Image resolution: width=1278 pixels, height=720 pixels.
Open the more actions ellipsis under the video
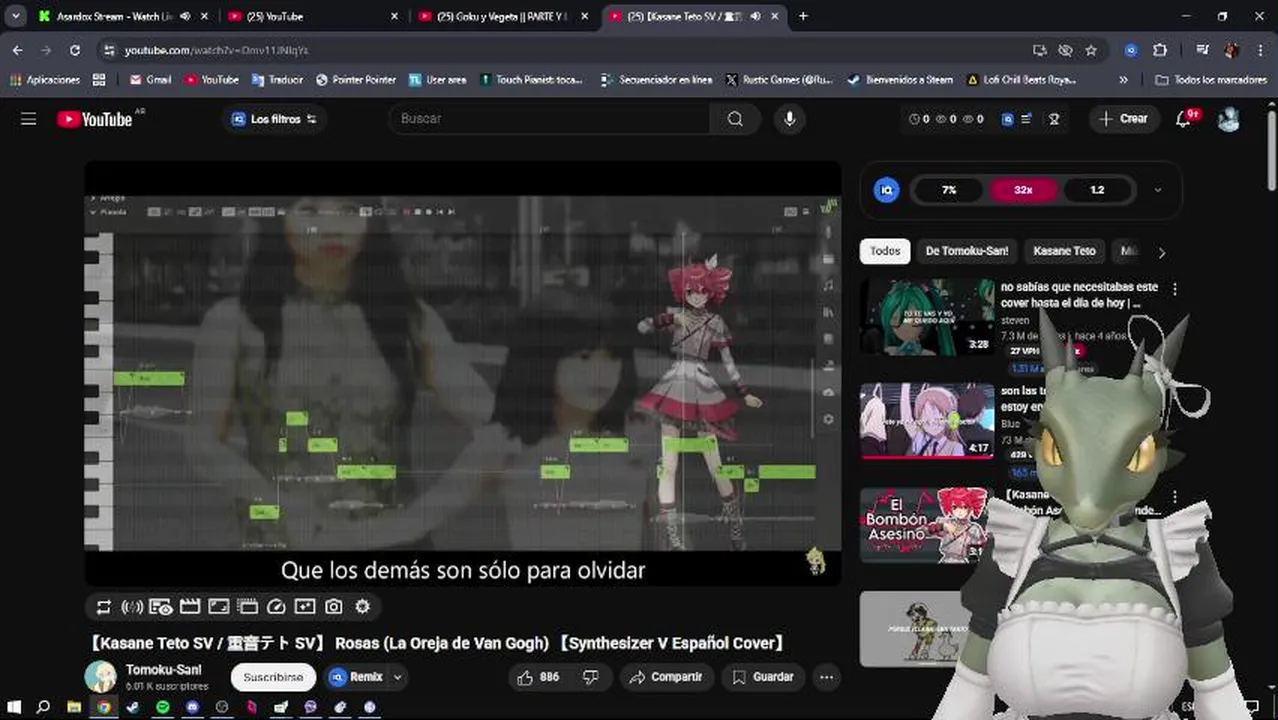point(826,677)
